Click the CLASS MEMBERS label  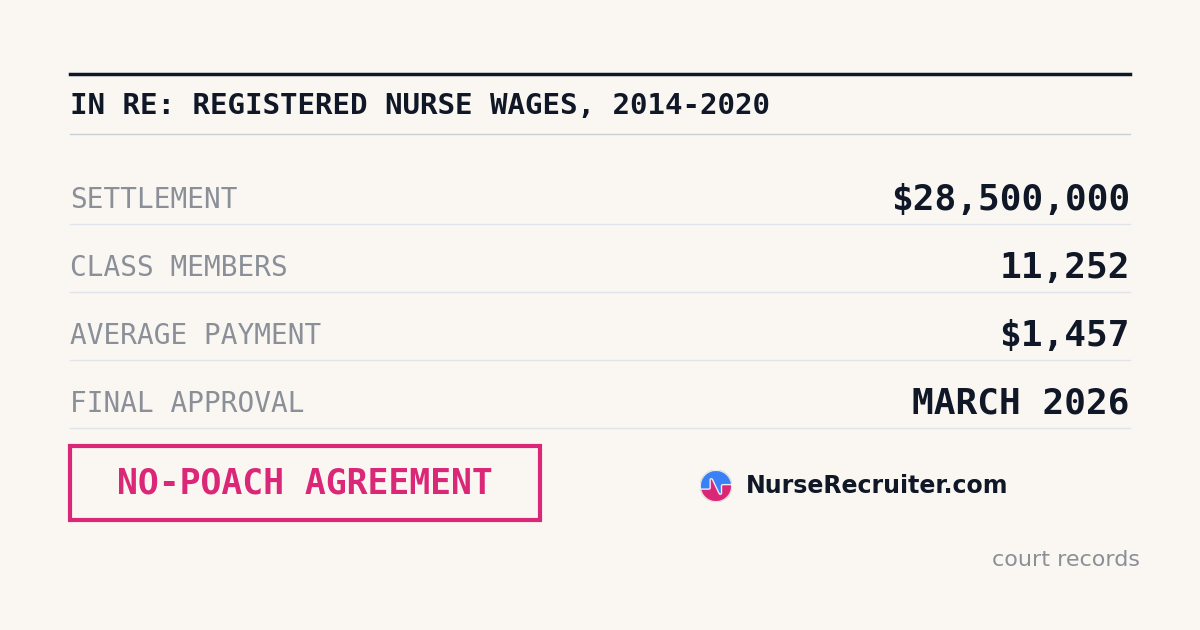178,267
